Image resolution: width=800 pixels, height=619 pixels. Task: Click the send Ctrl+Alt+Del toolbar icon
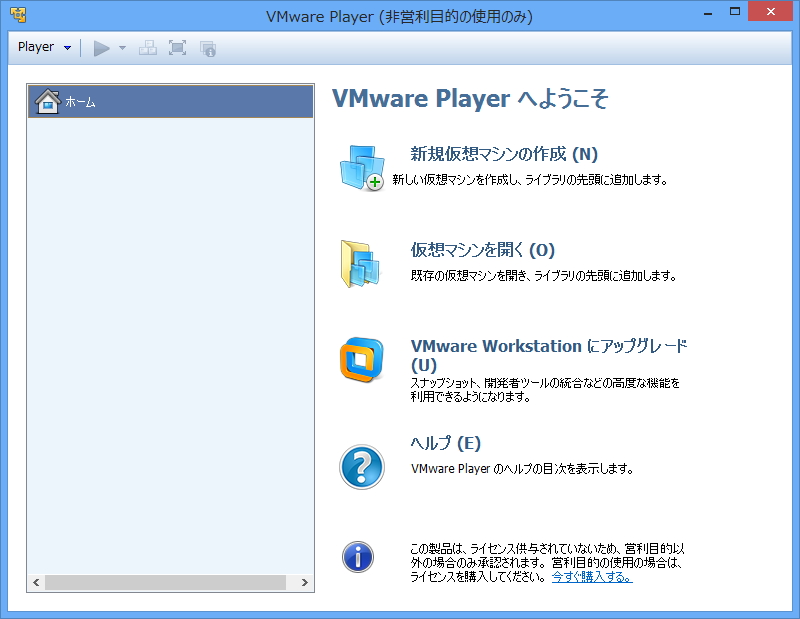[148, 47]
